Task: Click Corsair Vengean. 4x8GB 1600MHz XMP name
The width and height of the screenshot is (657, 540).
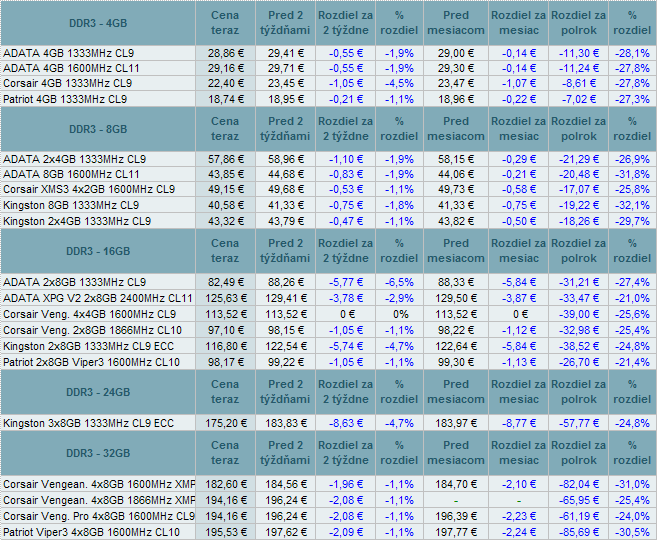Action: pos(99,484)
